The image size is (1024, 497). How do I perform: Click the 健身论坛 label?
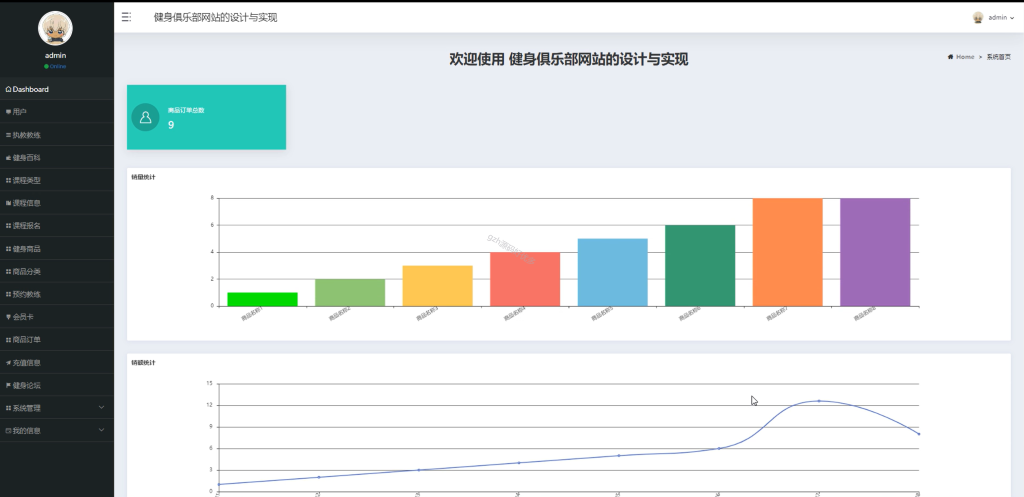(27, 385)
